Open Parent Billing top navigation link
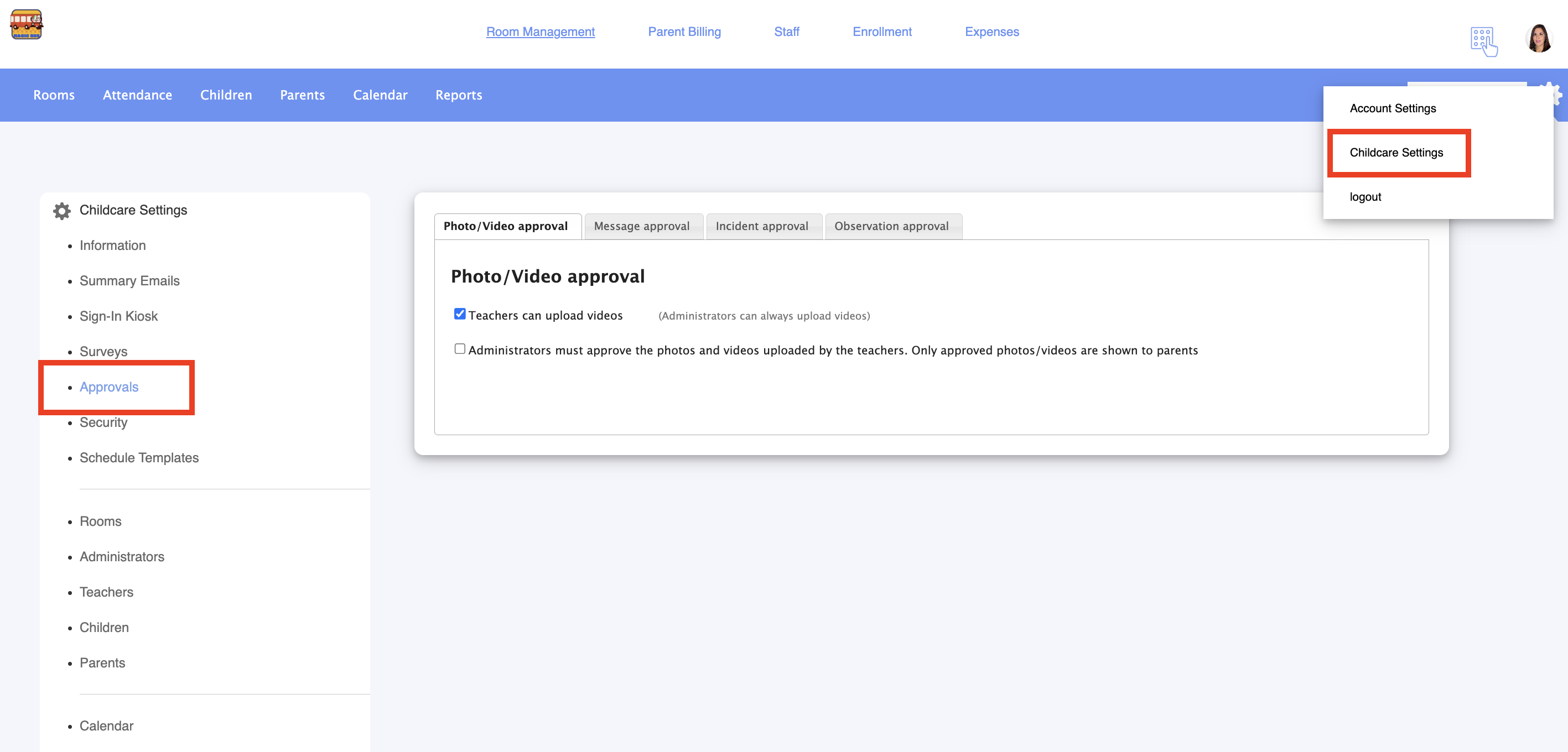The height and width of the screenshot is (752, 1568). coord(684,32)
